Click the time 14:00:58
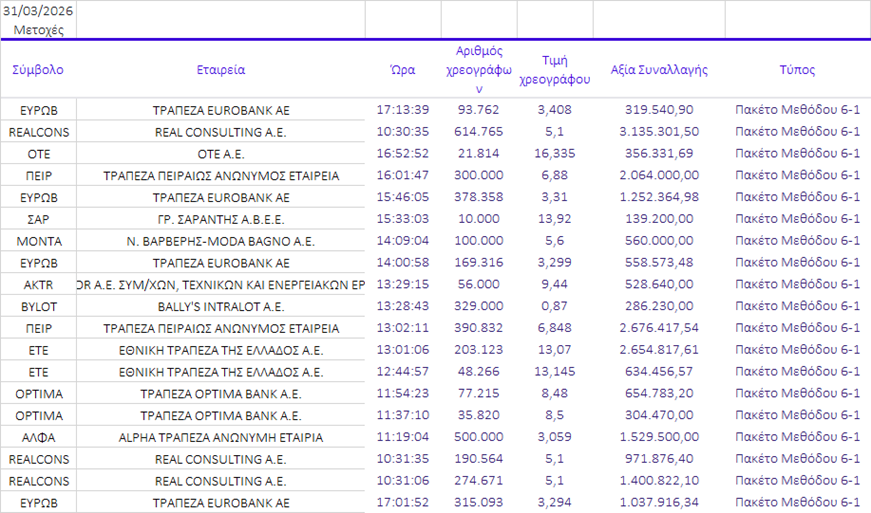The image size is (871, 513). (403, 263)
